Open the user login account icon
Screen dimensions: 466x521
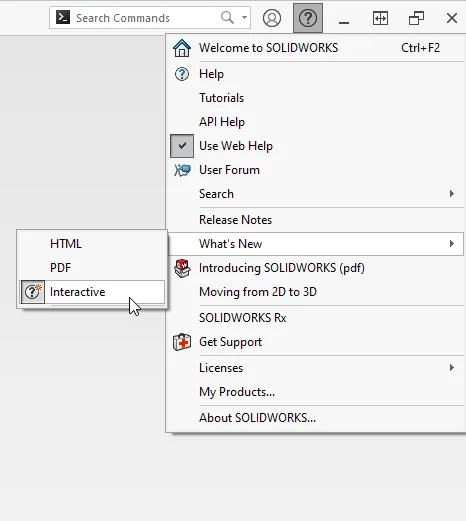272,18
